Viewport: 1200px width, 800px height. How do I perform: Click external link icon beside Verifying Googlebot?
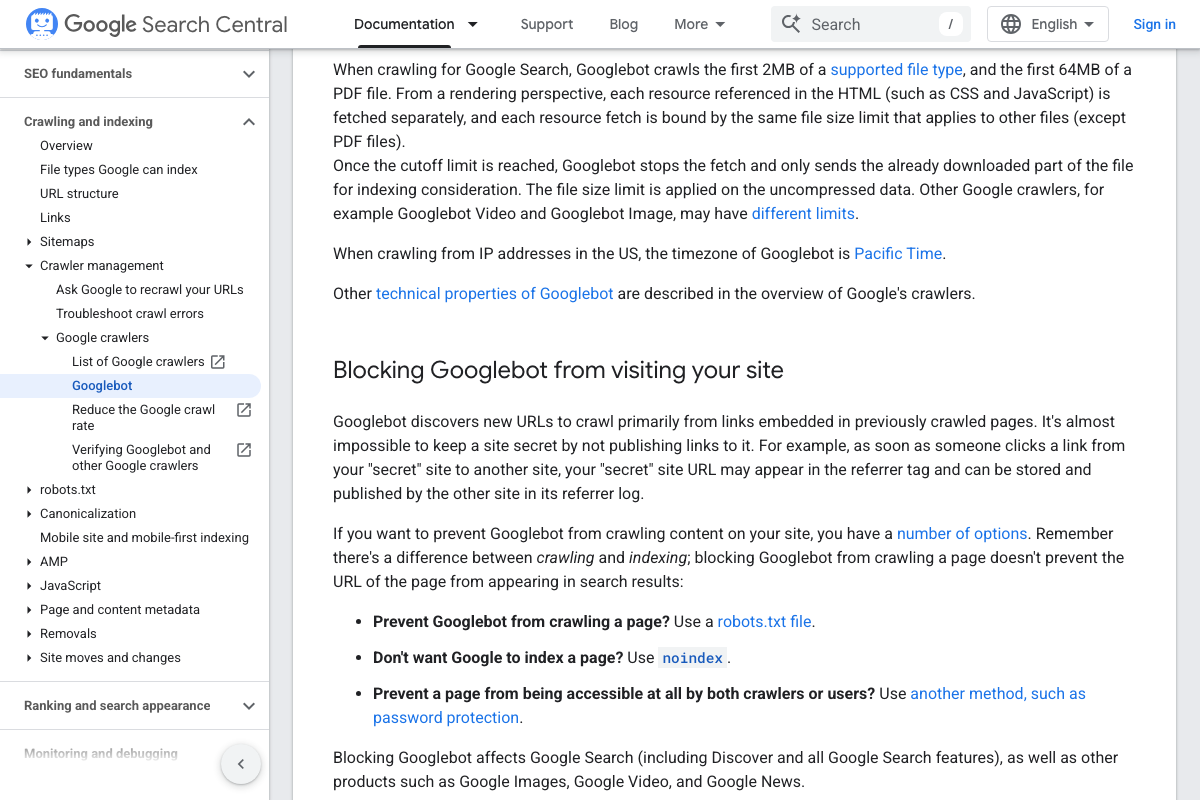pyautogui.click(x=243, y=450)
